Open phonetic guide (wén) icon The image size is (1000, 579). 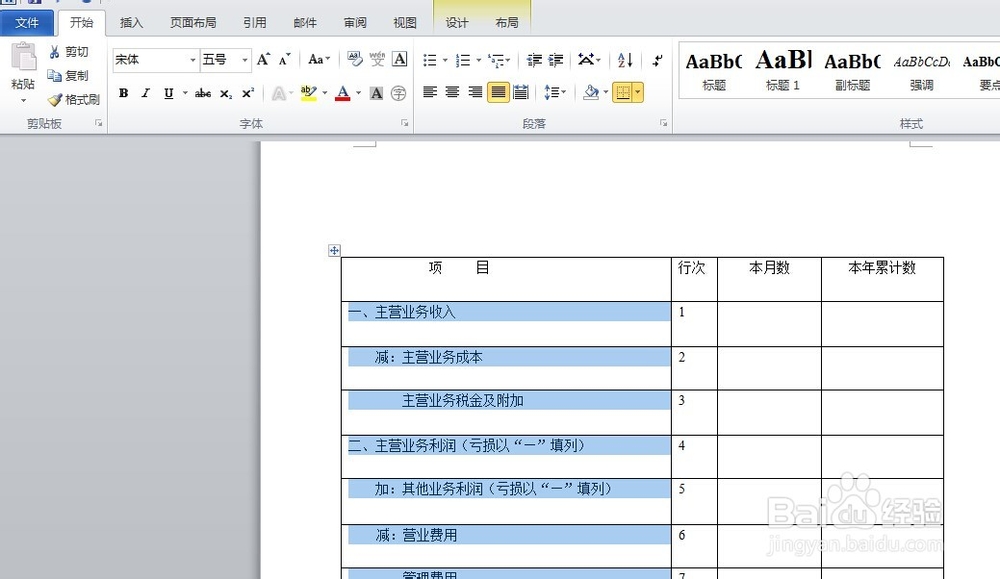pos(377,59)
